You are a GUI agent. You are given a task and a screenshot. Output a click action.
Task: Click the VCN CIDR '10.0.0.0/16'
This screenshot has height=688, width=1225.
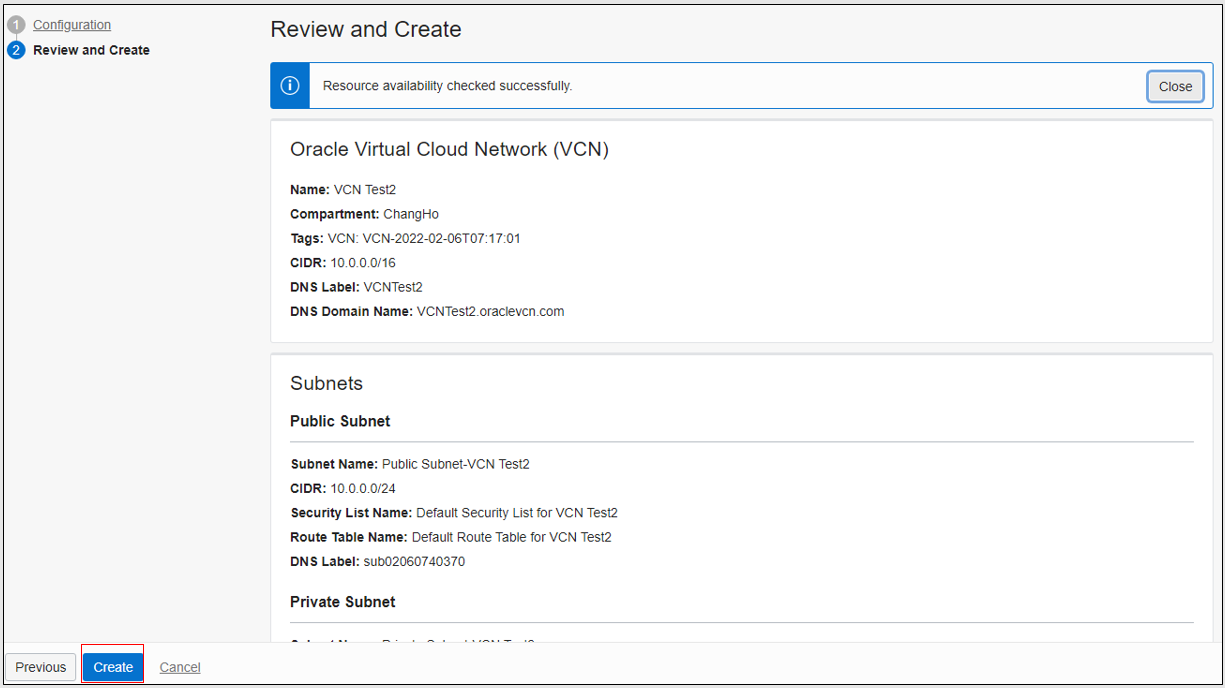pos(363,263)
